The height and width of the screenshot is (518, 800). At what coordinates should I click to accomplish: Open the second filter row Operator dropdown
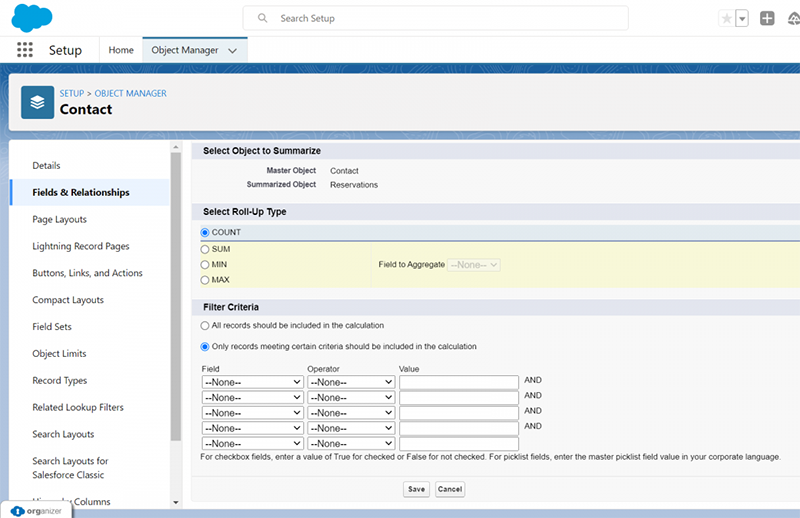tap(351, 398)
